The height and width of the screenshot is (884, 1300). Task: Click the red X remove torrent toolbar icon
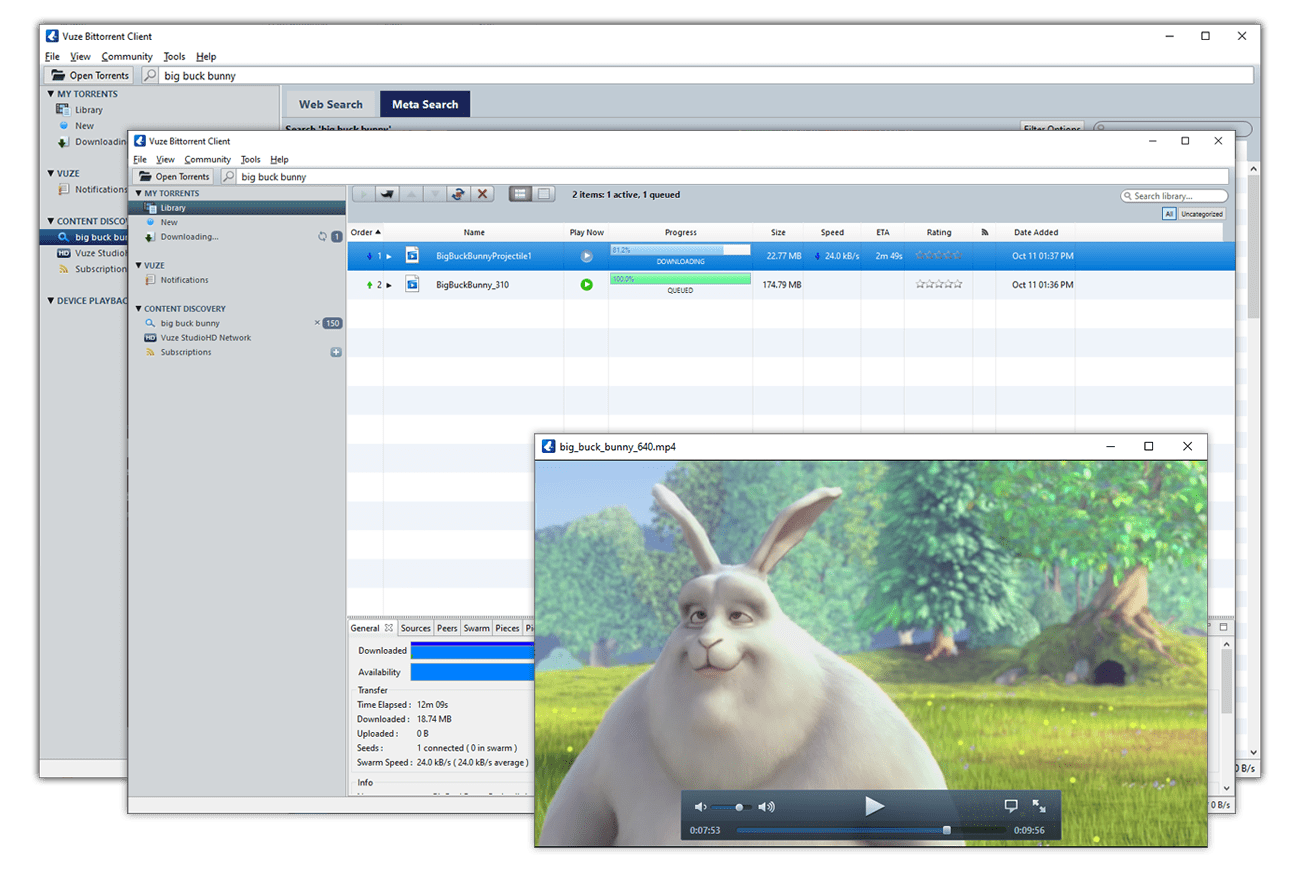pyautogui.click(x=483, y=194)
